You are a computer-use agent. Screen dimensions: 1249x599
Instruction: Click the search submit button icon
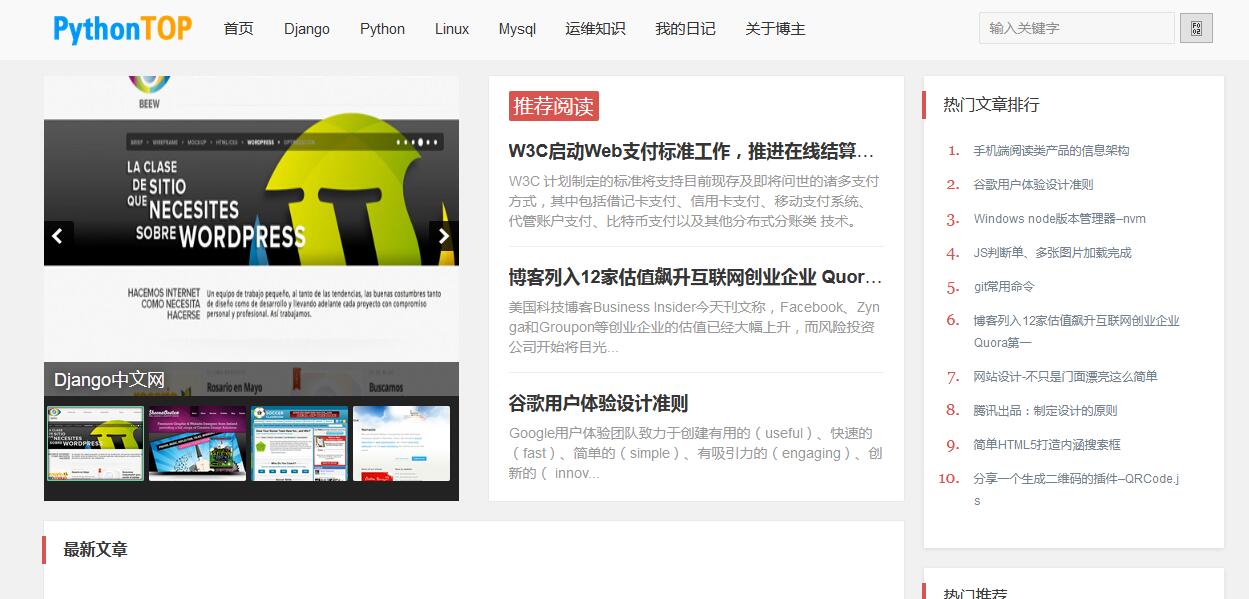1196,28
